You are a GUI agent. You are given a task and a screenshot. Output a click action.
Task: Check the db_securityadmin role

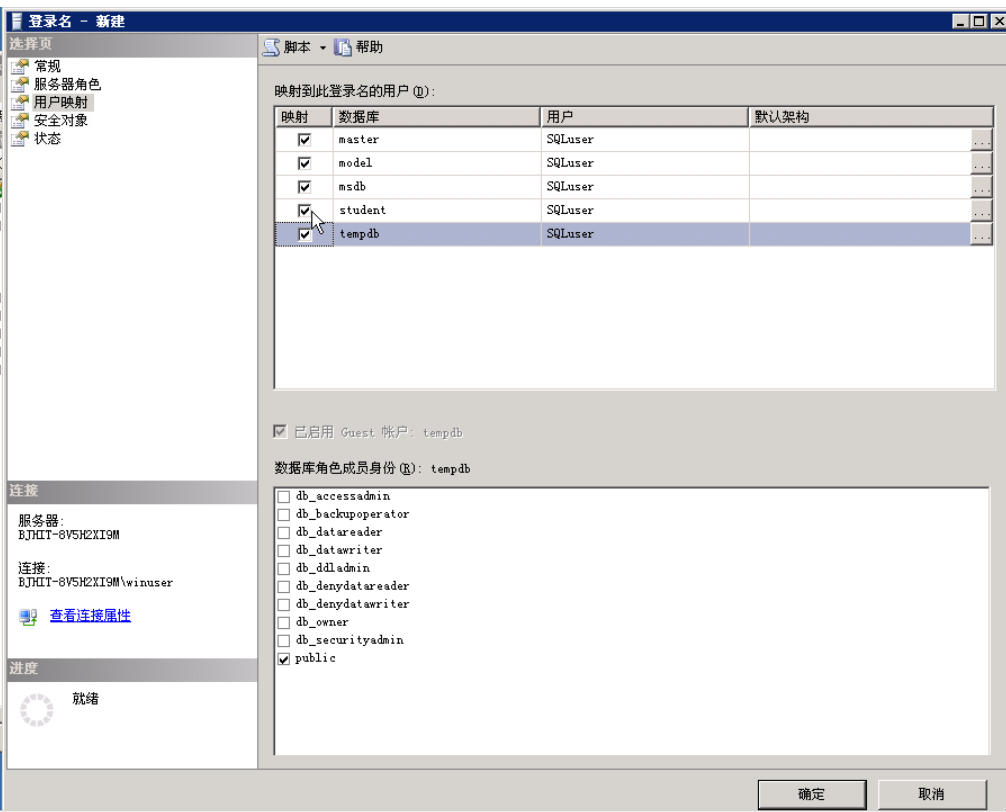284,640
